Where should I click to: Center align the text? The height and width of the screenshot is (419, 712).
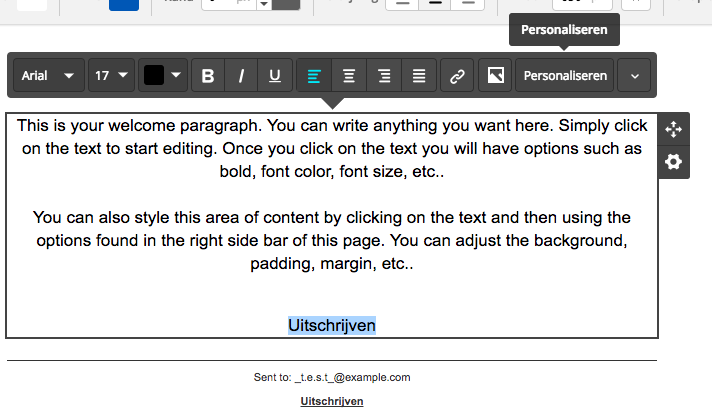[349, 76]
